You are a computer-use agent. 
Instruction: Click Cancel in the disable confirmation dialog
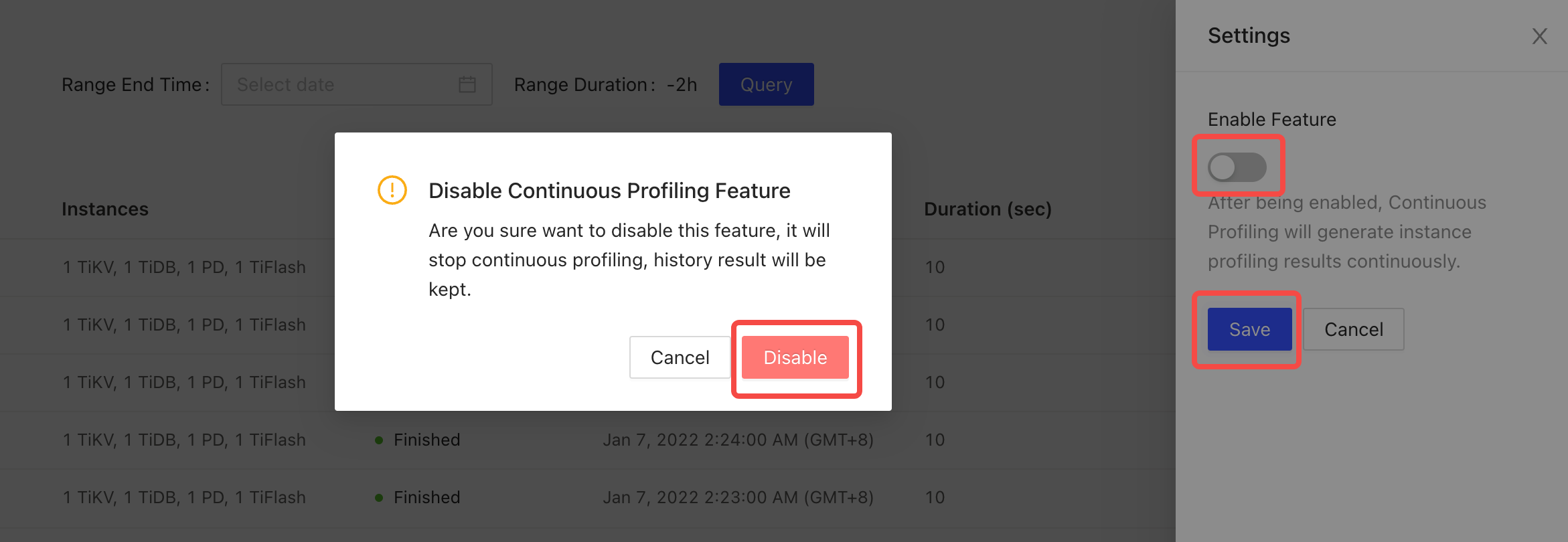680,357
